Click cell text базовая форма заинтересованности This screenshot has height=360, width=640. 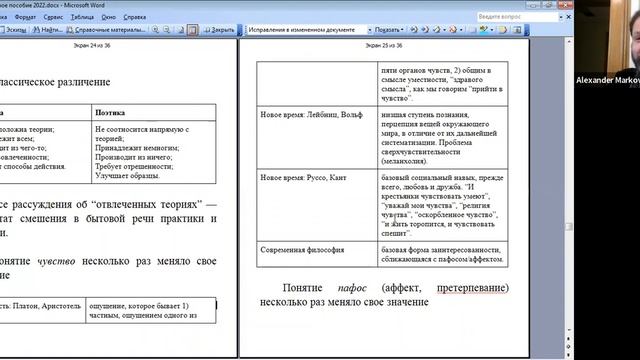point(441,250)
